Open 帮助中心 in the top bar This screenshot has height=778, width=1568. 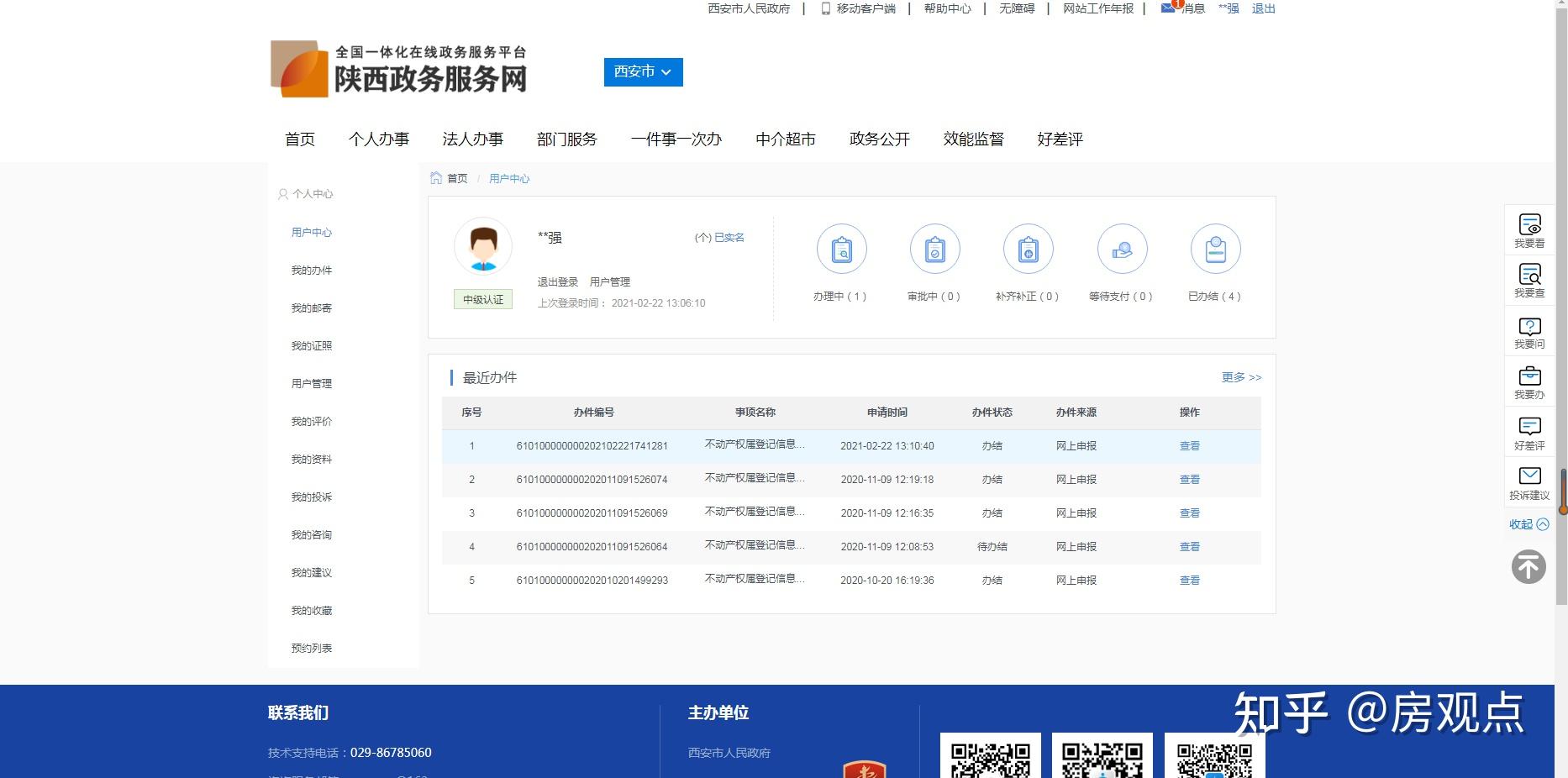tap(947, 8)
